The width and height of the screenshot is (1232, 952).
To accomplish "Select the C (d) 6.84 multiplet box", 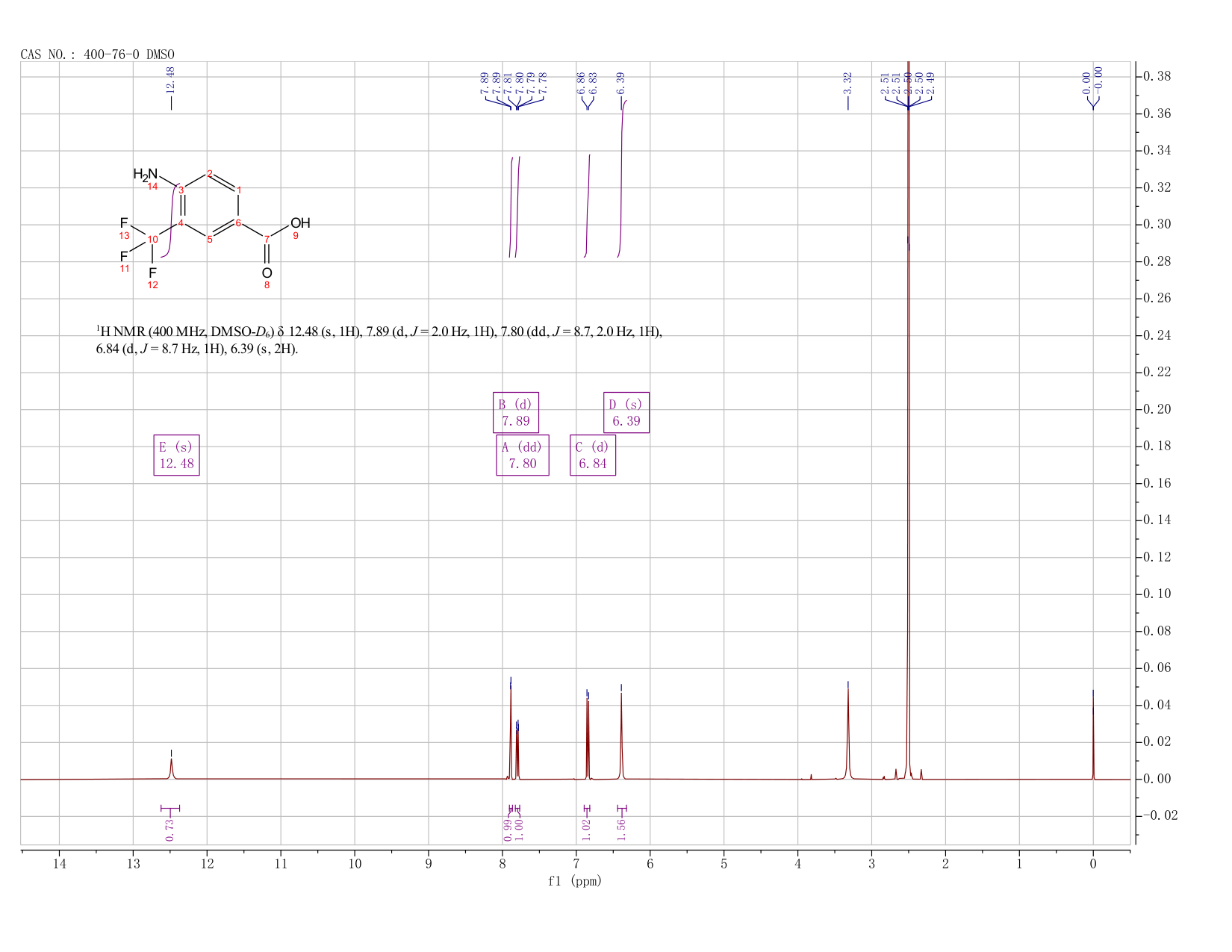I will (593, 455).
